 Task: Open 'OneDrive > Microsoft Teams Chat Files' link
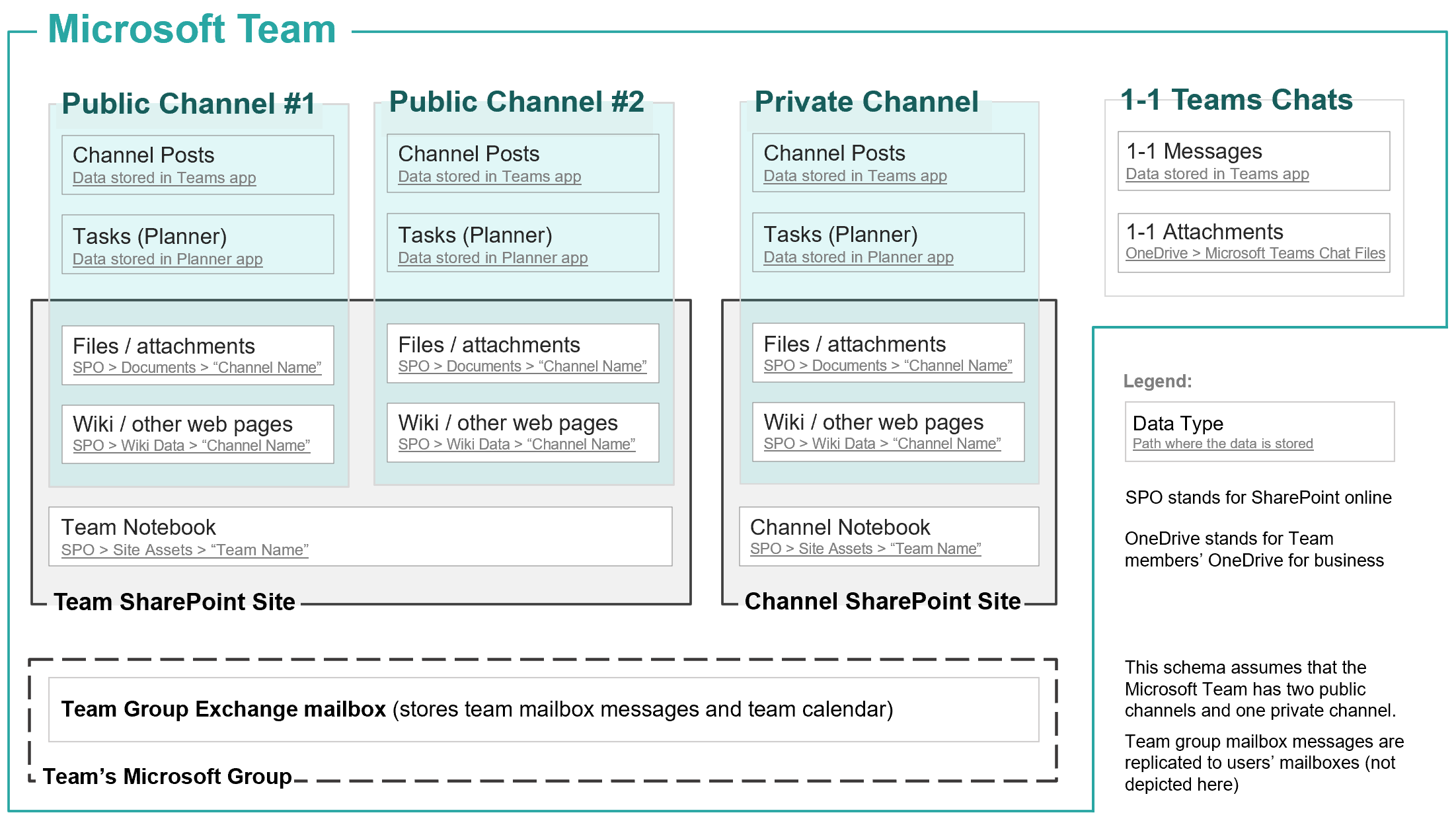(x=1254, y=253)
